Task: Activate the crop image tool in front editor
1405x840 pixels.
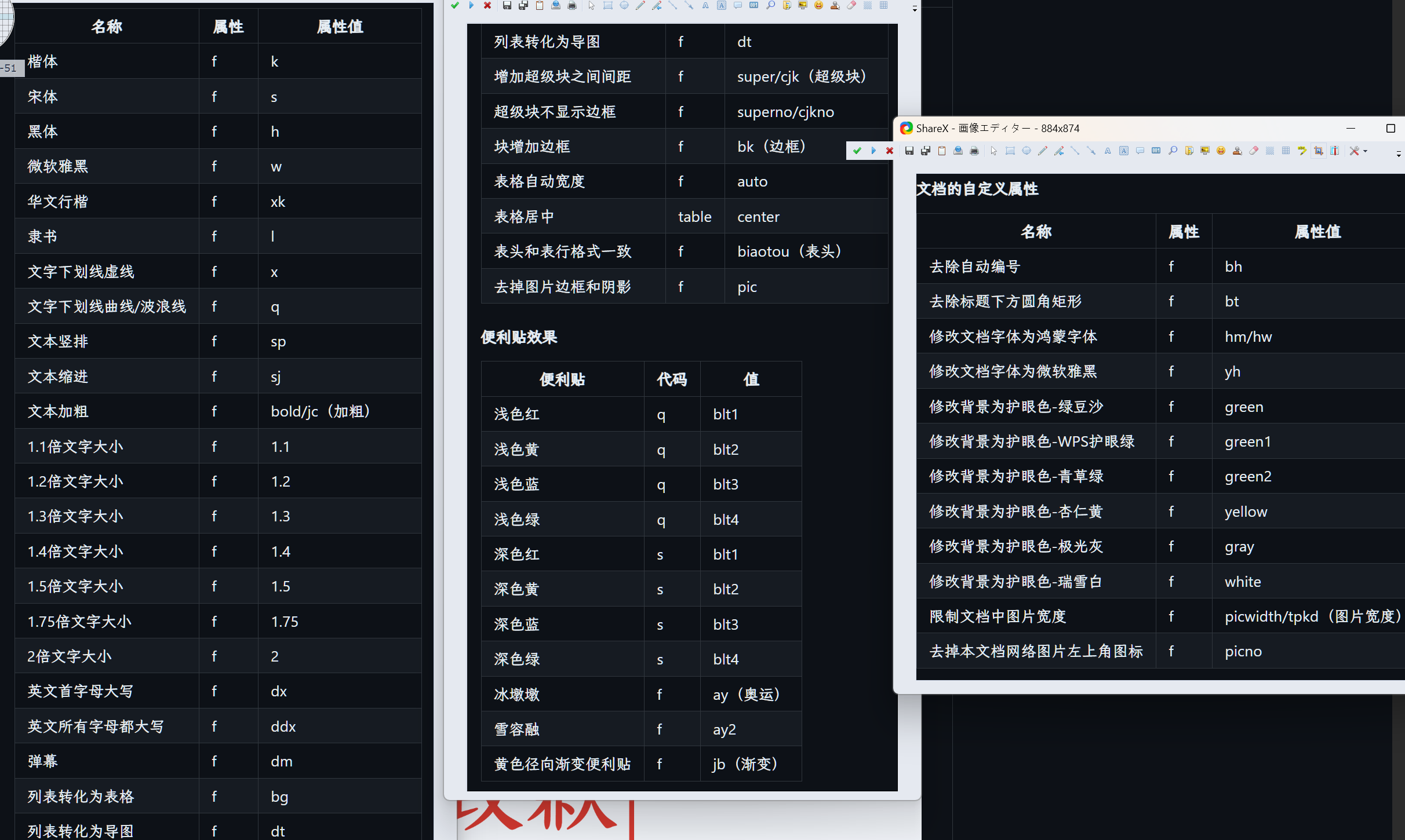Action: (1319, 151)
